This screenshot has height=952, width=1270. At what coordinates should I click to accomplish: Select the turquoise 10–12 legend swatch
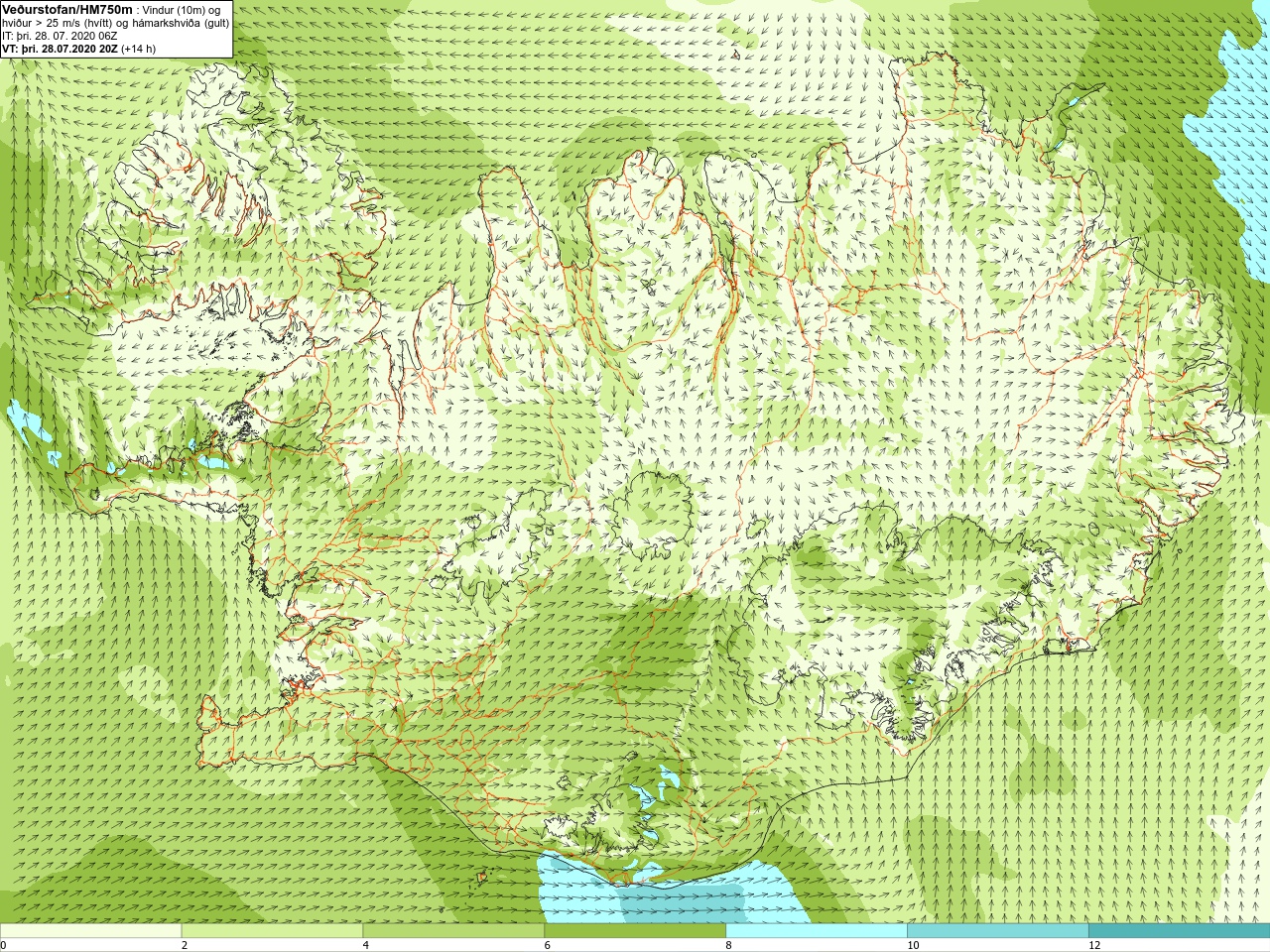[998, 931]
